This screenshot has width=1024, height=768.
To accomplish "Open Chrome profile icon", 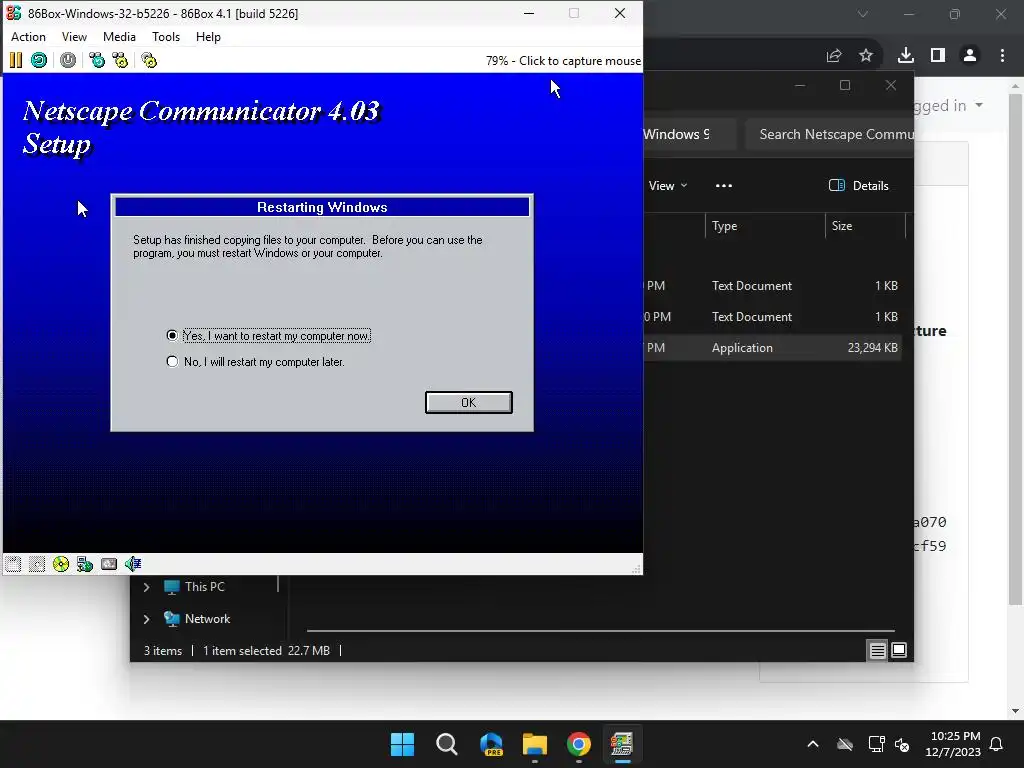I will (x=970, y=56).
